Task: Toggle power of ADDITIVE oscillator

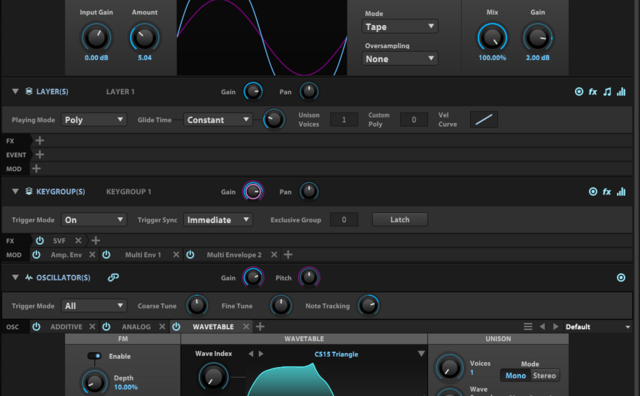Action: tap(36, 327)
